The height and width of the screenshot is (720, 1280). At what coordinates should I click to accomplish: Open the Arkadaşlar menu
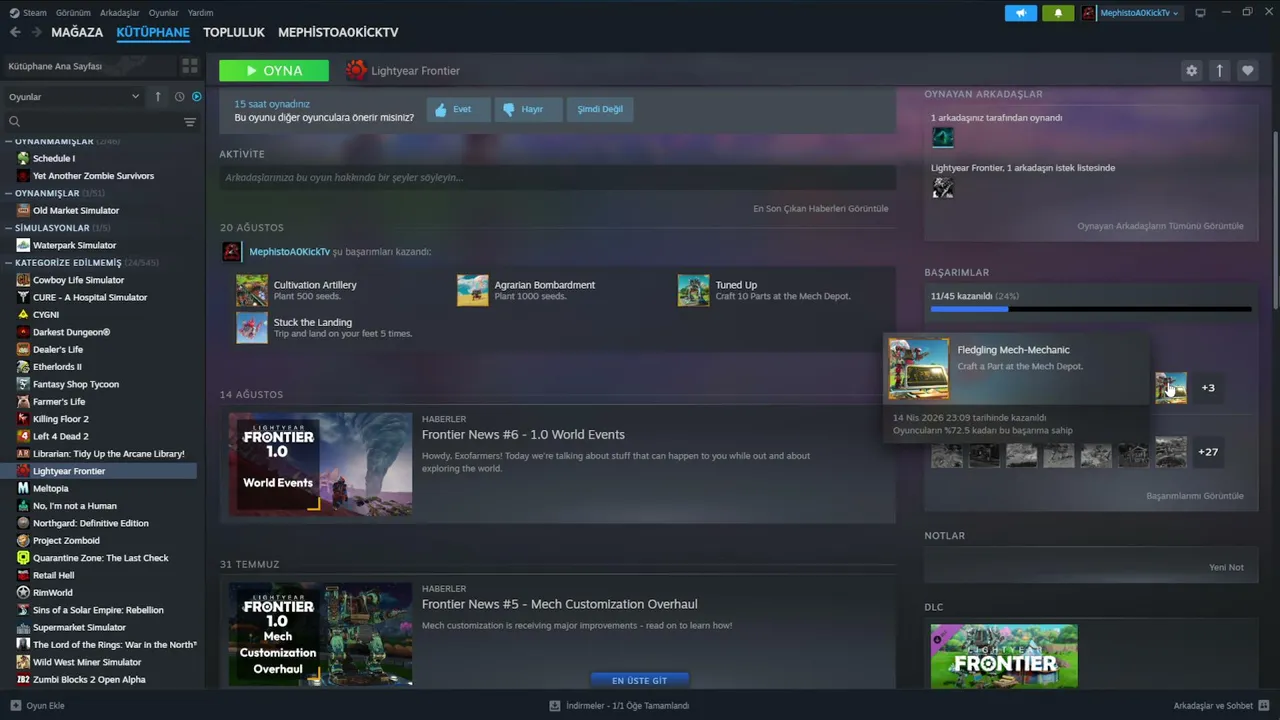tap(120, 13)
